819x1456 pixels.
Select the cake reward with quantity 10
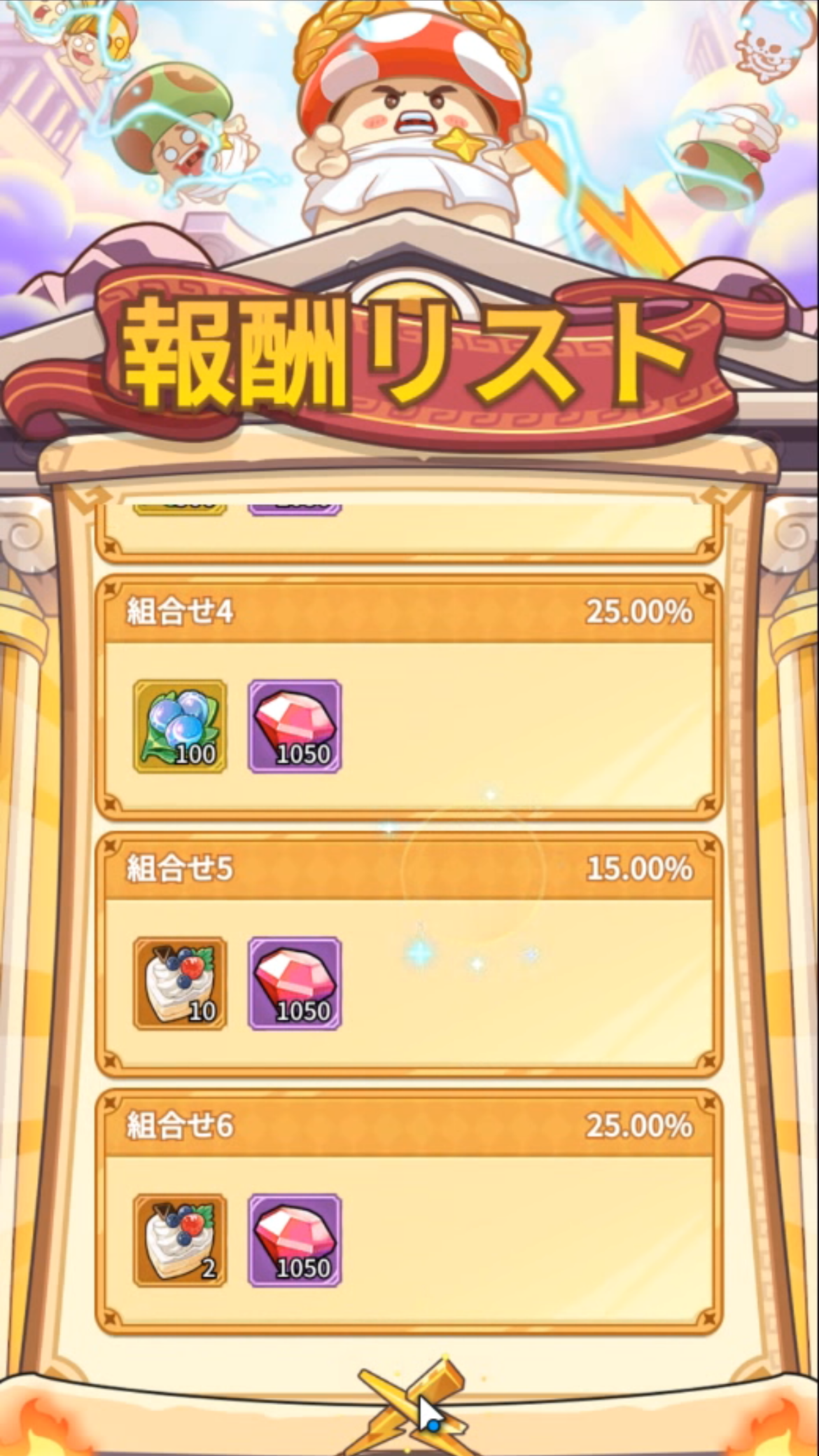pyautogui.click(x=180, y=983)
